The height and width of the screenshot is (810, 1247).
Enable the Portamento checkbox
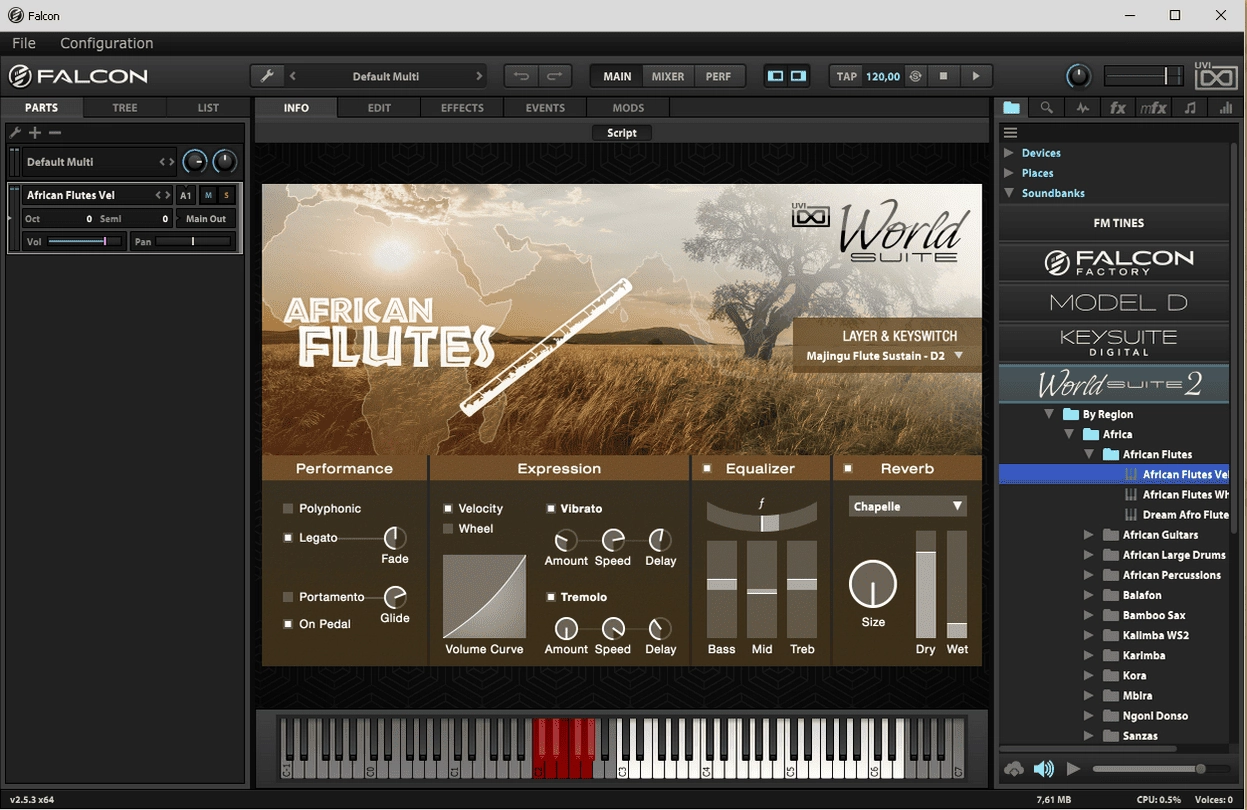point(288,597)
